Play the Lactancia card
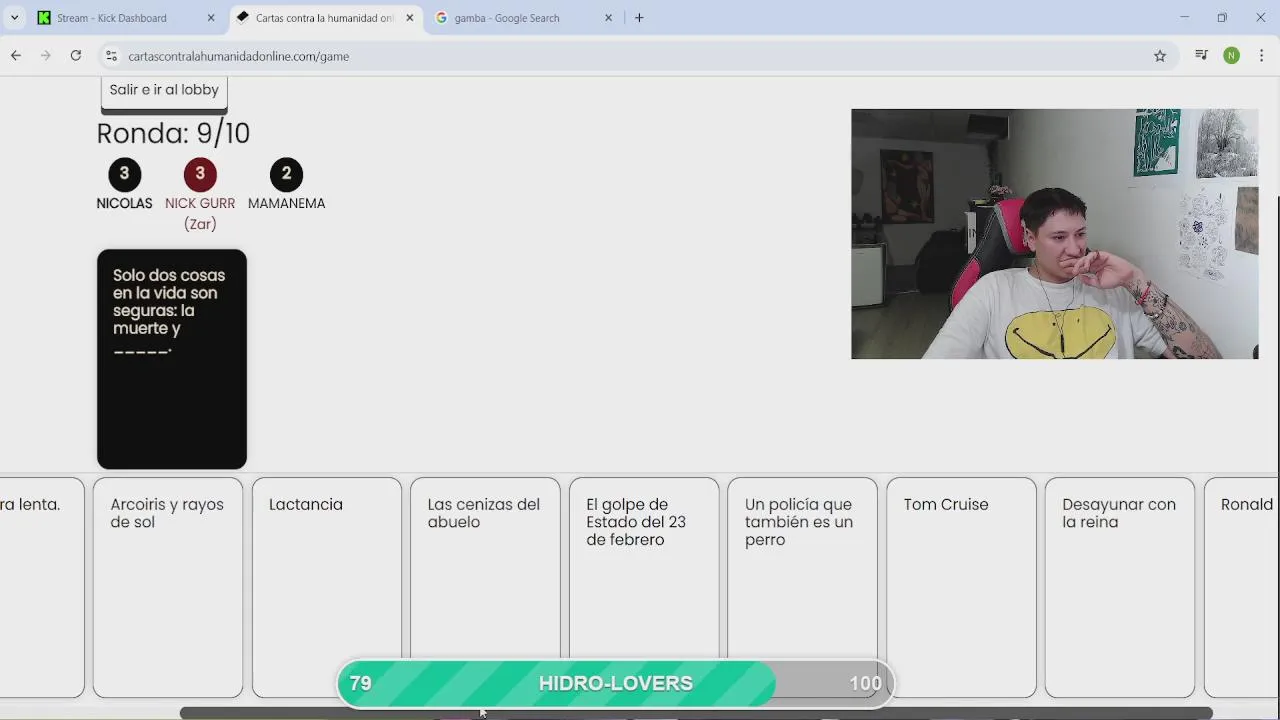The height and width of the screenshot is (720, 1280). click(327, 587)
